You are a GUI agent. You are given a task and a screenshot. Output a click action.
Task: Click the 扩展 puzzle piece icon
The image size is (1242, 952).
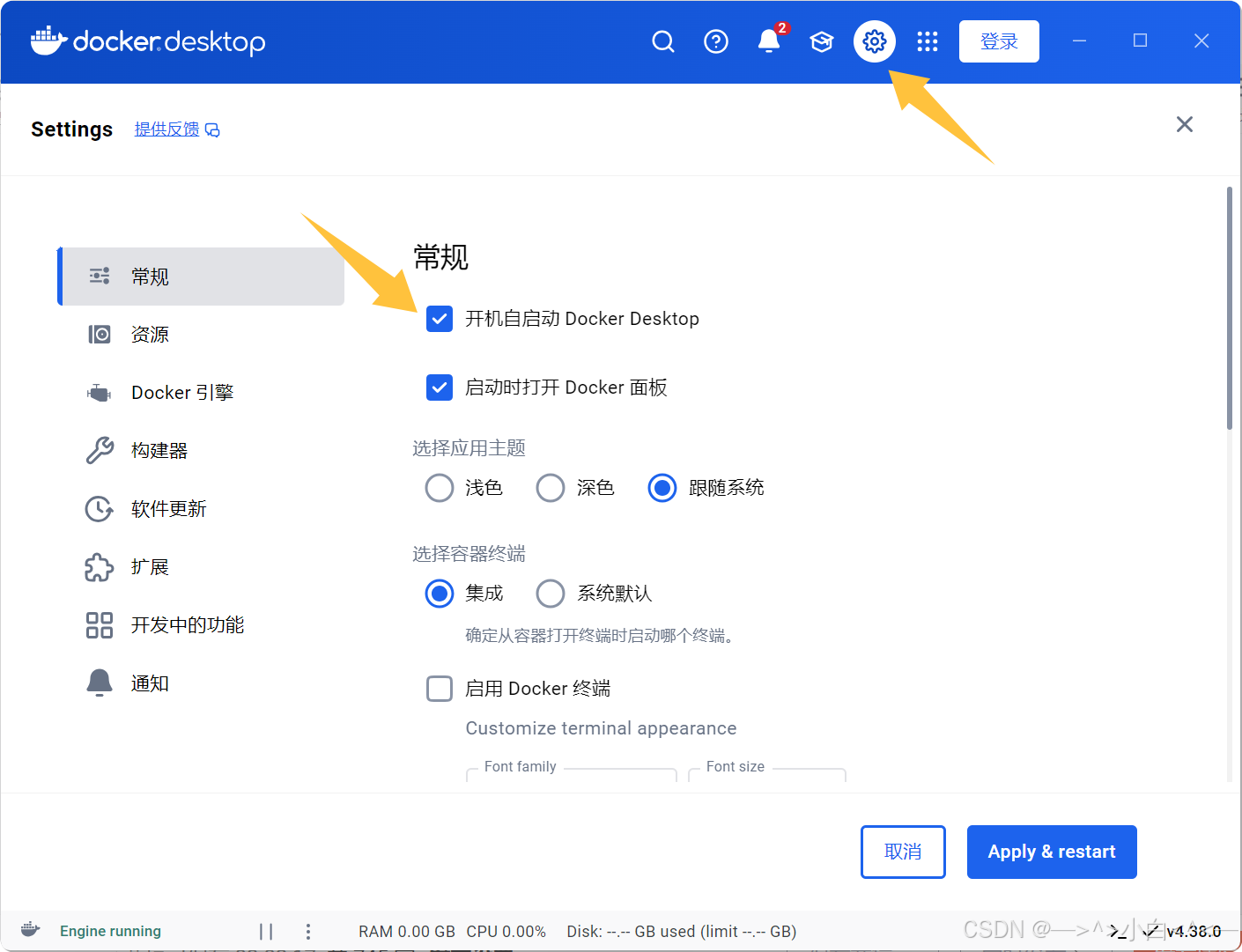[100, 567]
